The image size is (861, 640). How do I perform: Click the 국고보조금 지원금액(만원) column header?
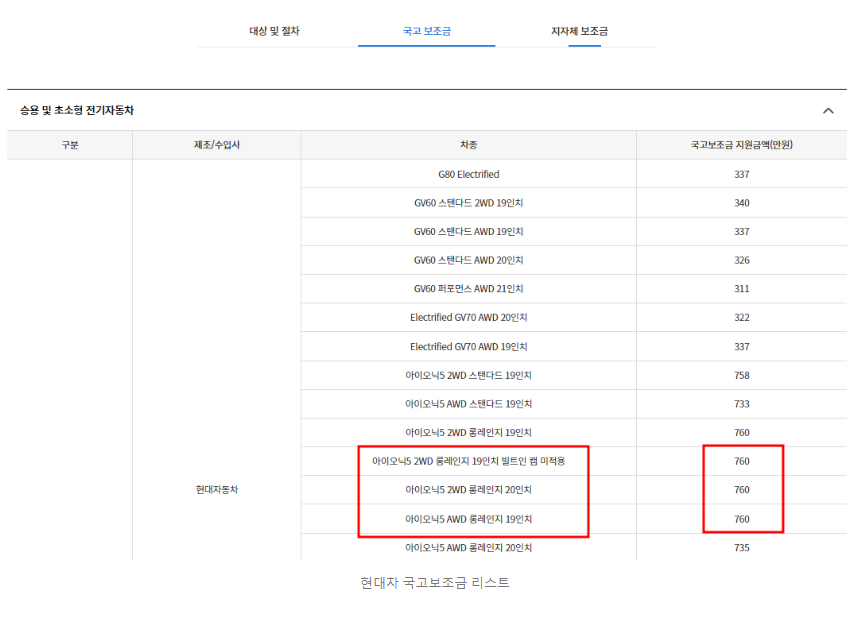(x=741, y=145)
